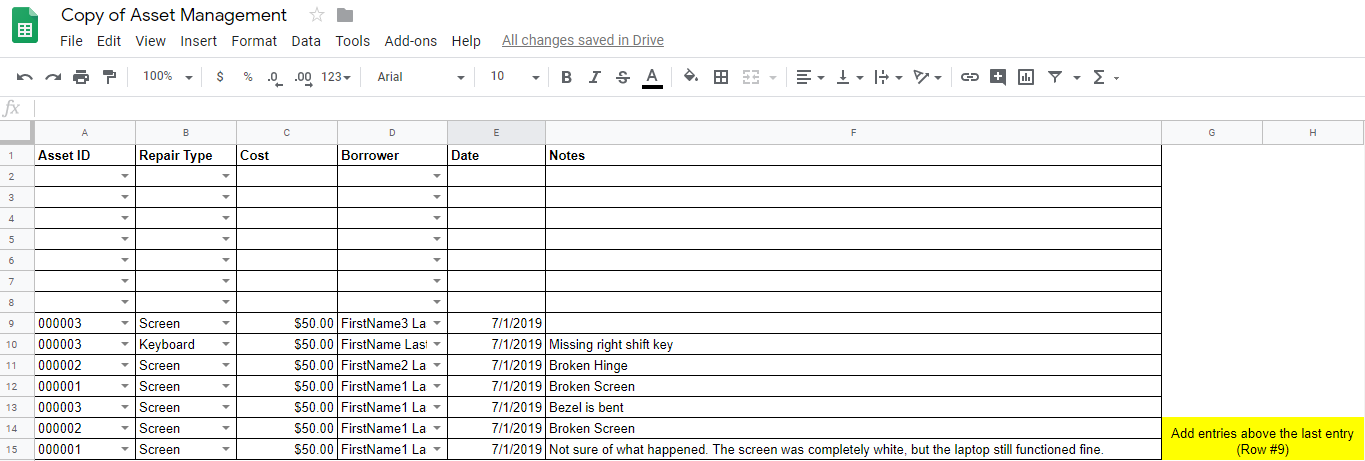Viewport: 1365px width, 461px height.
Task: Open the fill color picker
Action: pyautogui.click(x=690, y=77)
